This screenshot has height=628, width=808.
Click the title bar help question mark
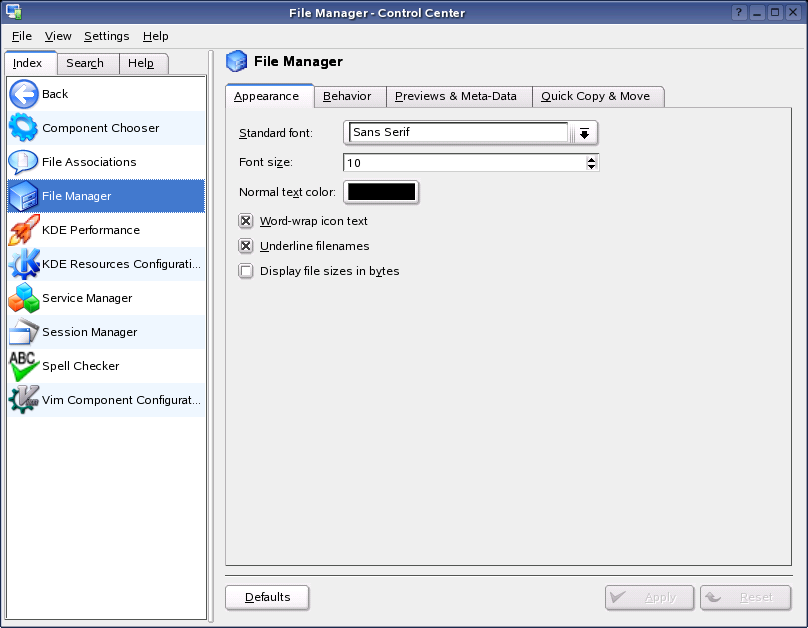739,12
